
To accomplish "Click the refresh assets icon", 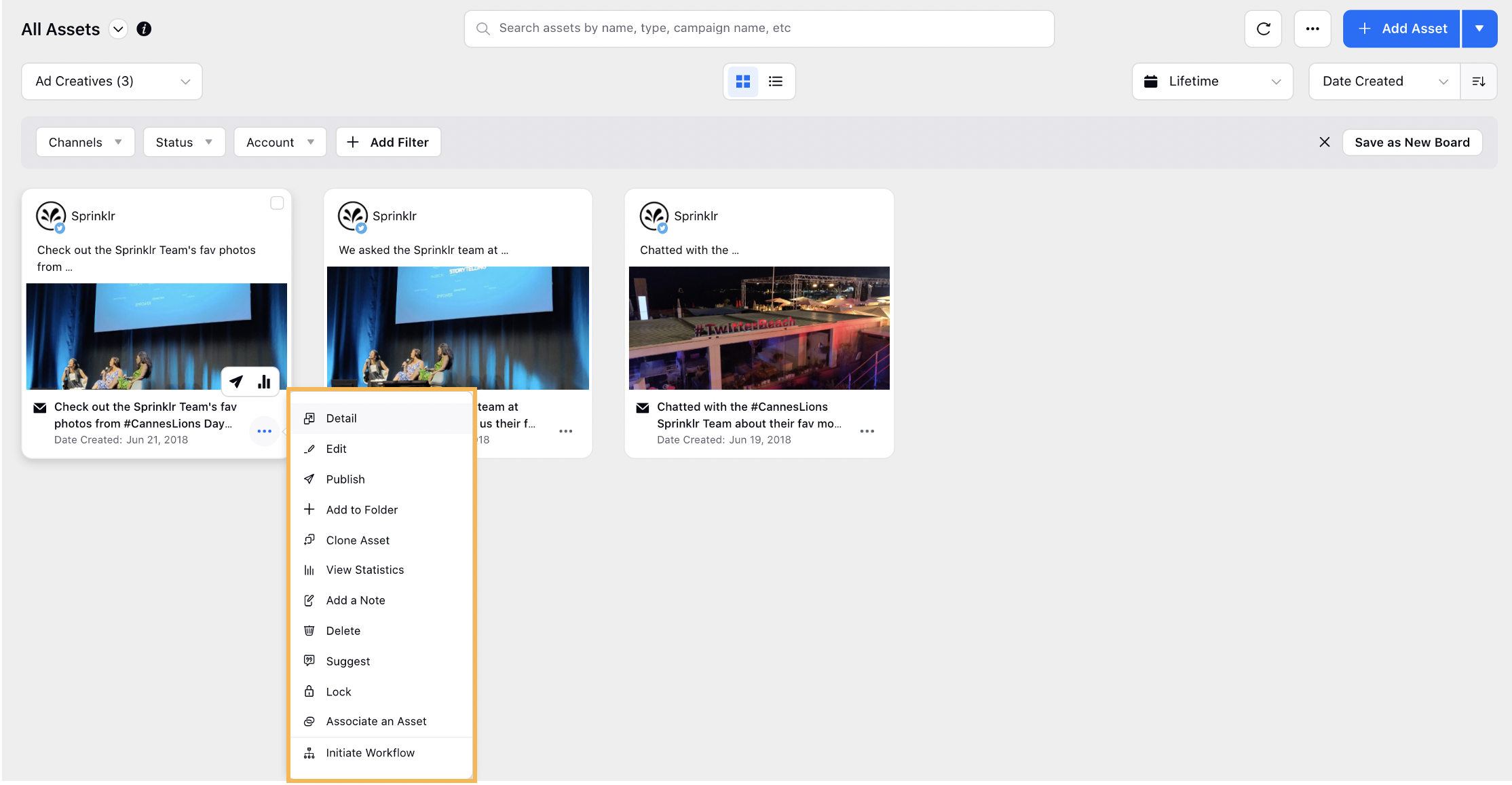I will tap(1263, 29).
